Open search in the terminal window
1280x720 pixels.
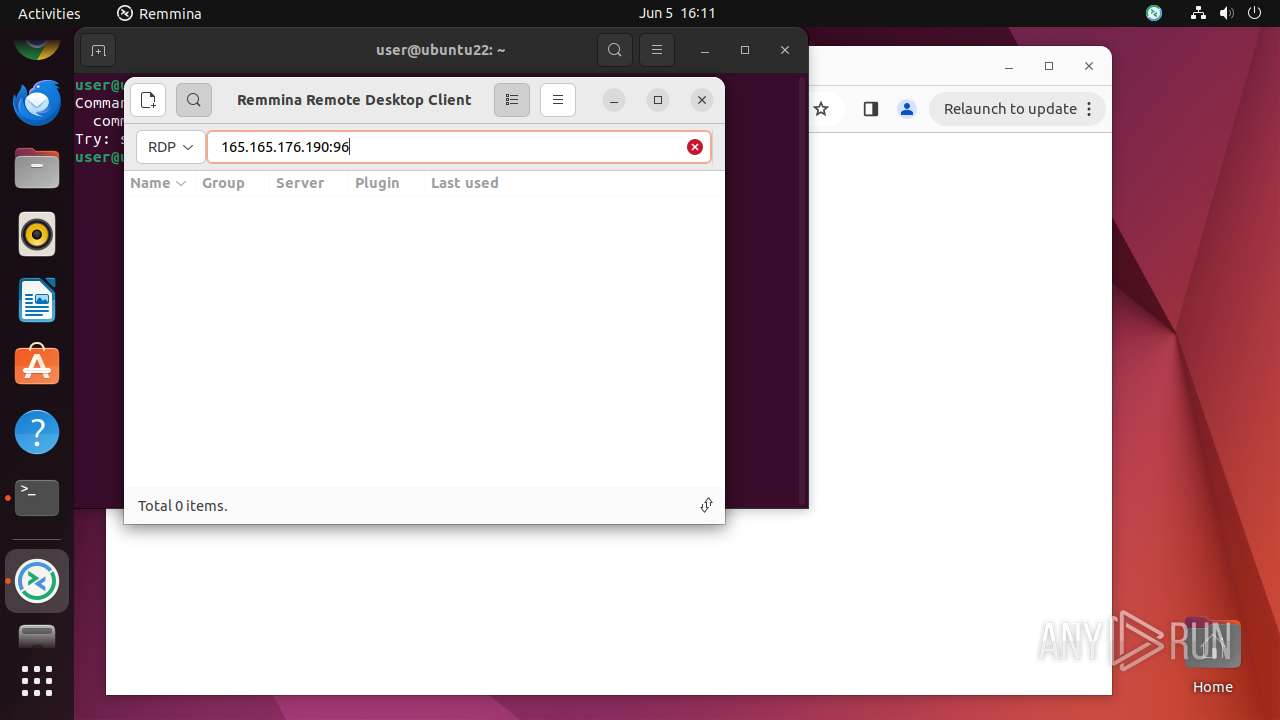[615, 50]
